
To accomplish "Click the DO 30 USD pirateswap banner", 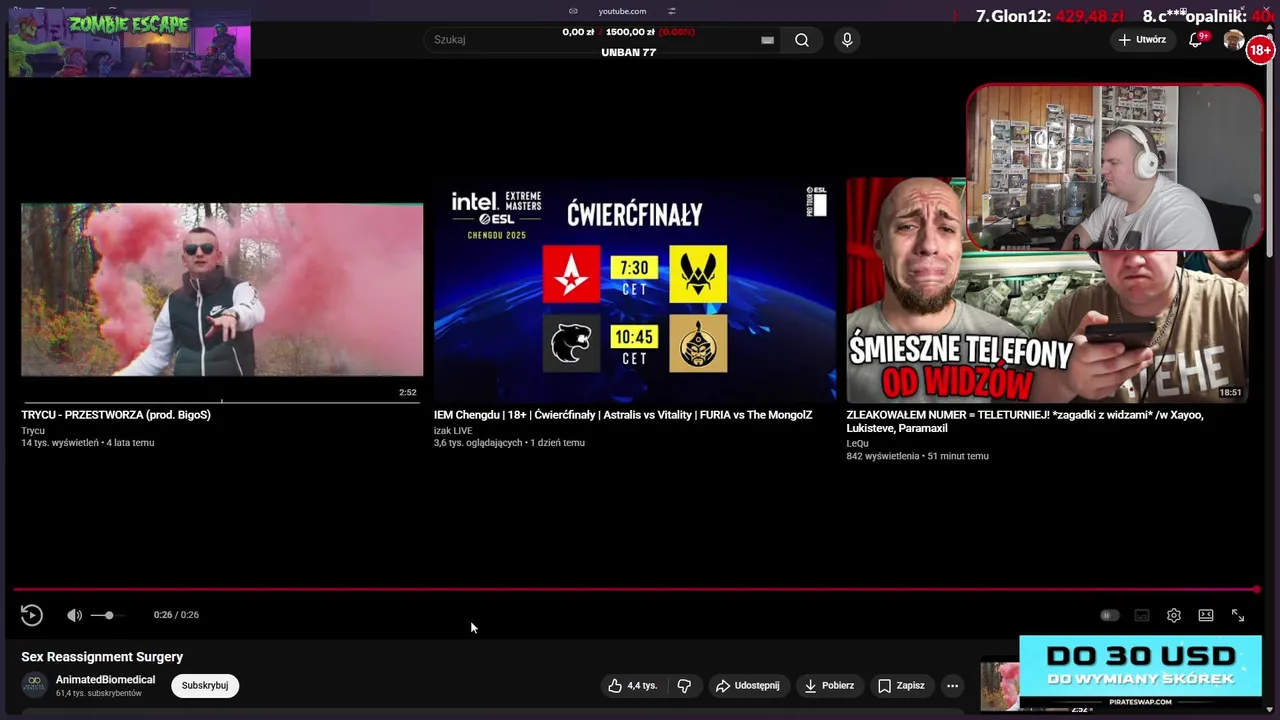I will coord(1140,672).
